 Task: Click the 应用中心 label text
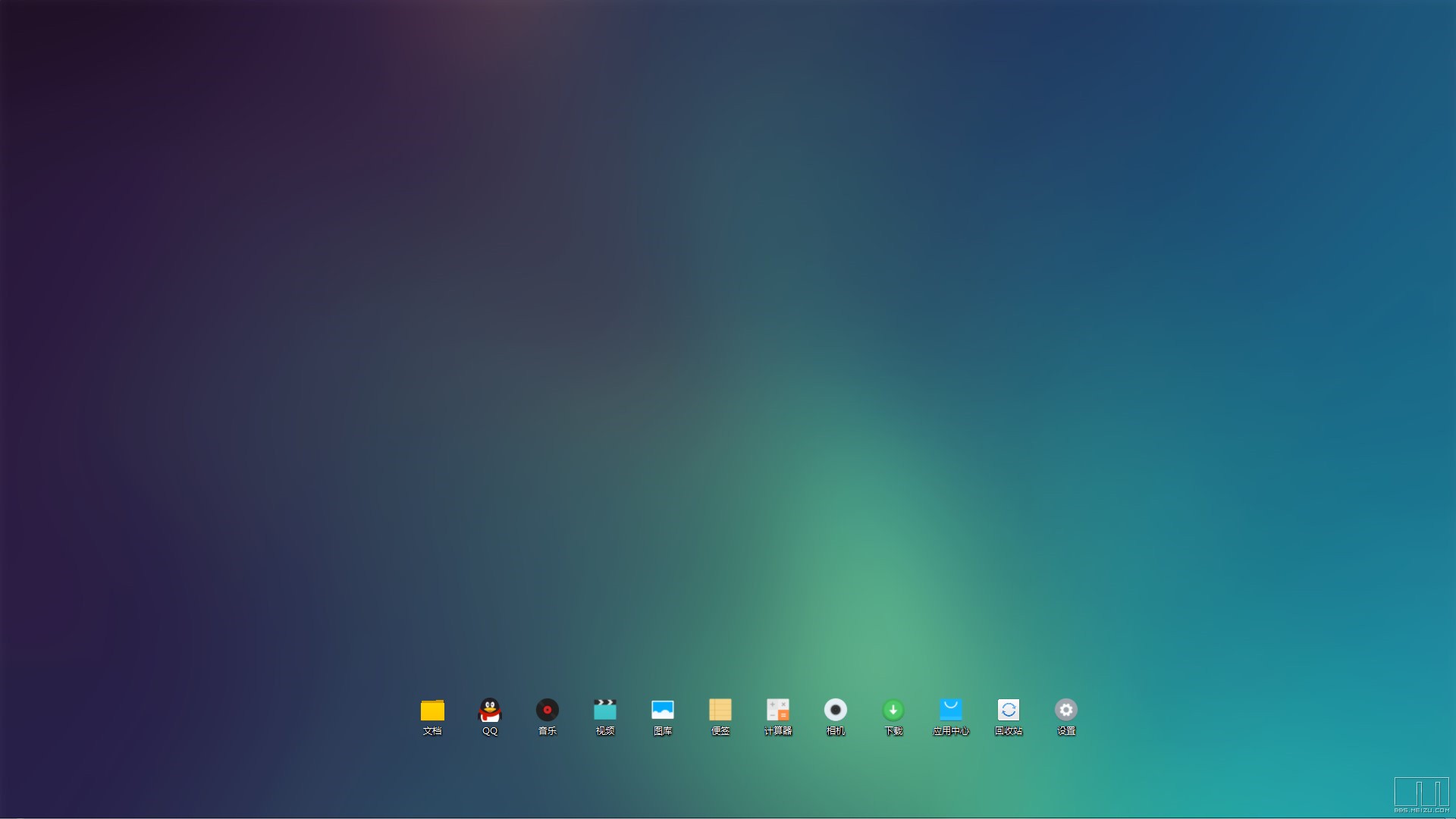pyautogui.click(x=951, y=731)
